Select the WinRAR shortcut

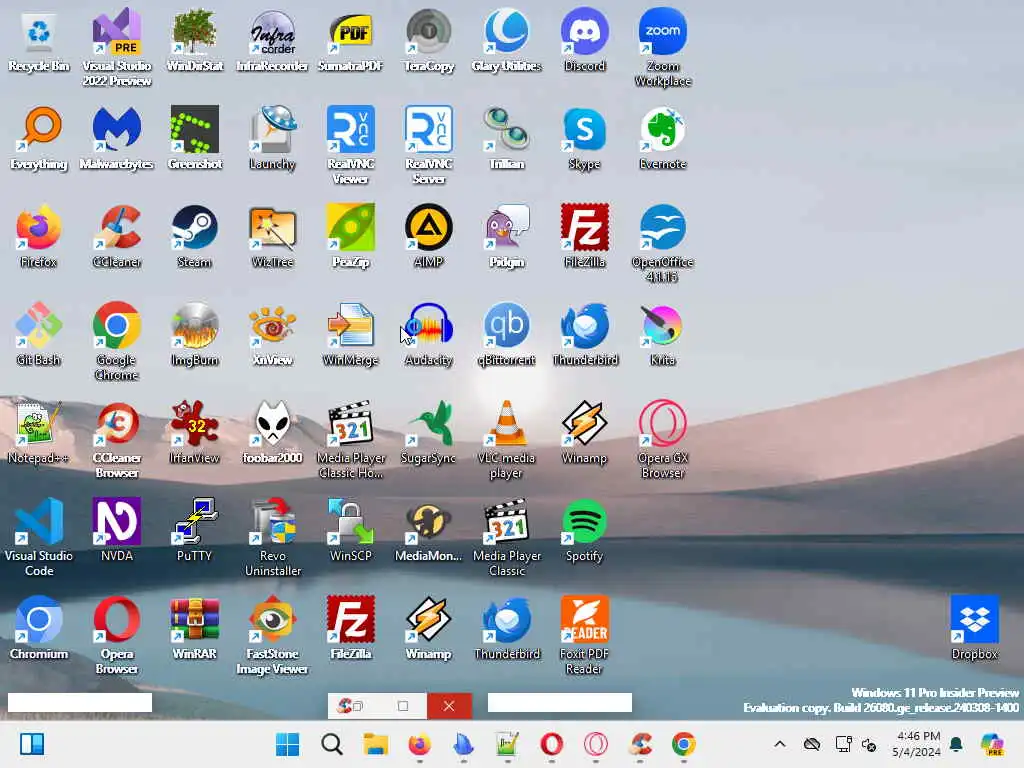pyautogui.click(x=195, y=628)
